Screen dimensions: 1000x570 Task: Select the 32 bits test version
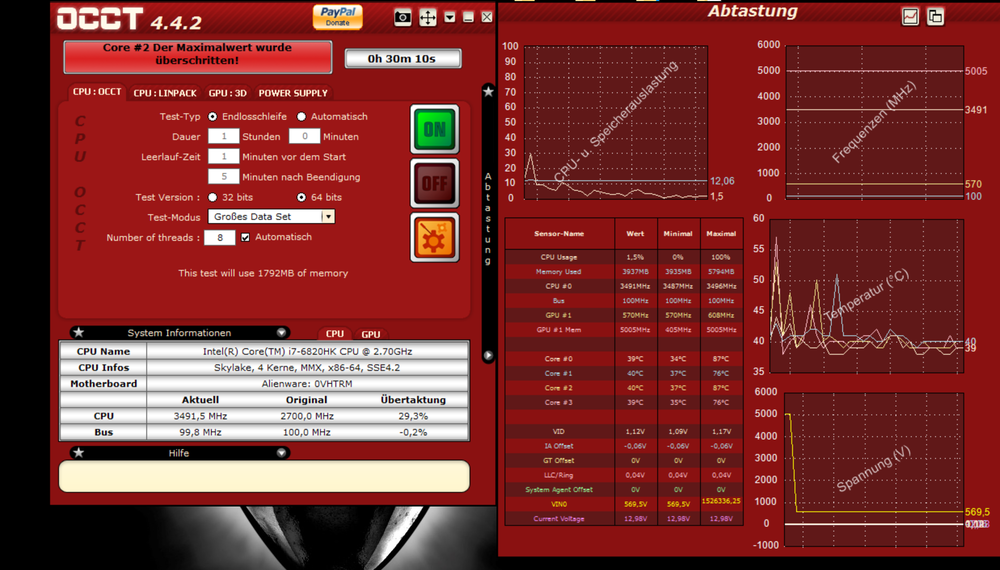pyautogui.click(x=213, y=197)
